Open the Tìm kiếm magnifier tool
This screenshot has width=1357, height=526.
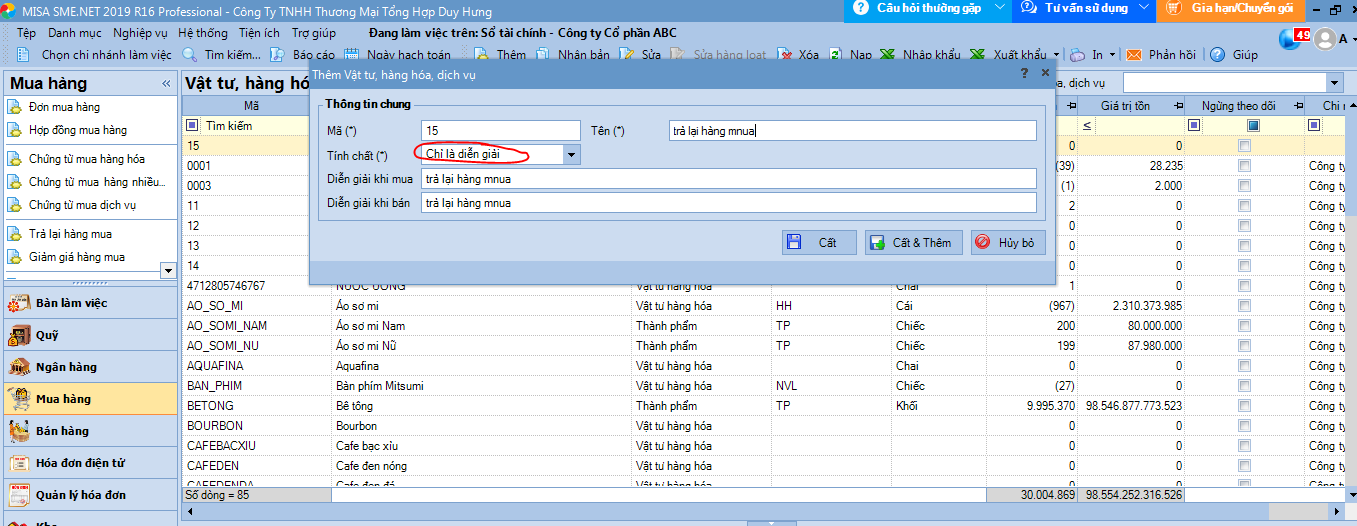click(x=190, y=55)
